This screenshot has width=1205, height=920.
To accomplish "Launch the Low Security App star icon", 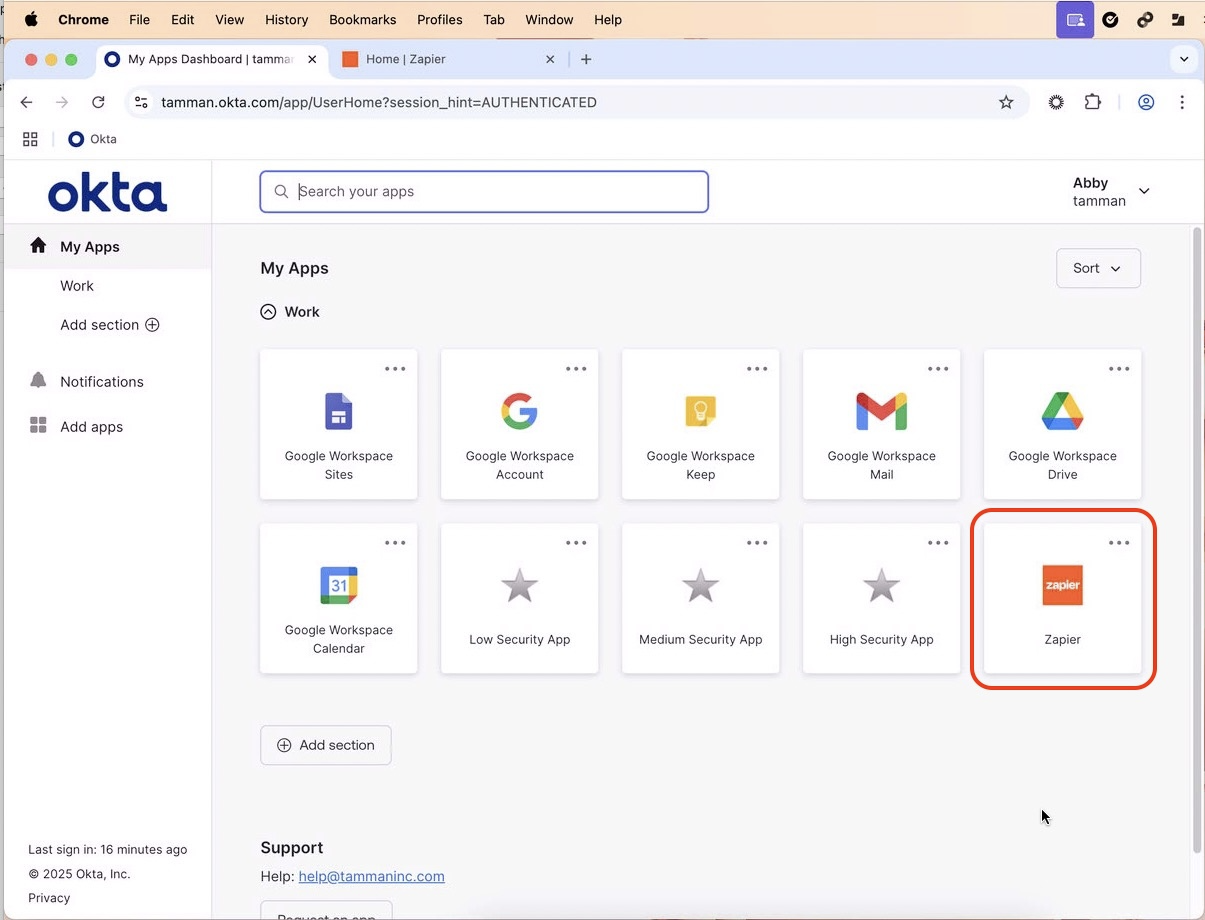I will click(519, 586).
